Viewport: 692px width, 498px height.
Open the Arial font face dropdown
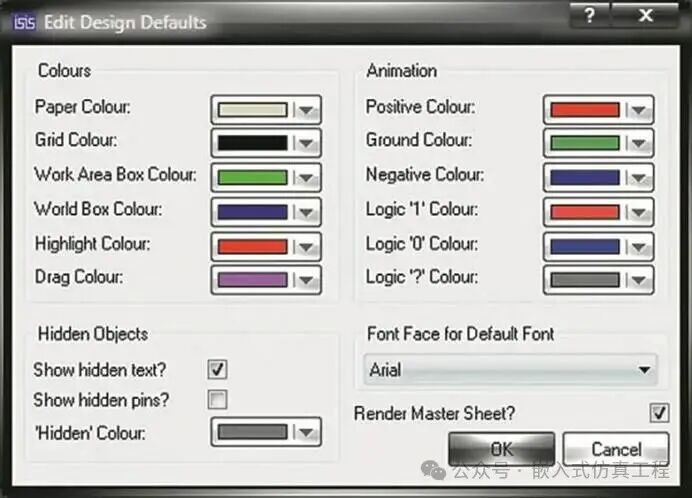tap(511, 370)
